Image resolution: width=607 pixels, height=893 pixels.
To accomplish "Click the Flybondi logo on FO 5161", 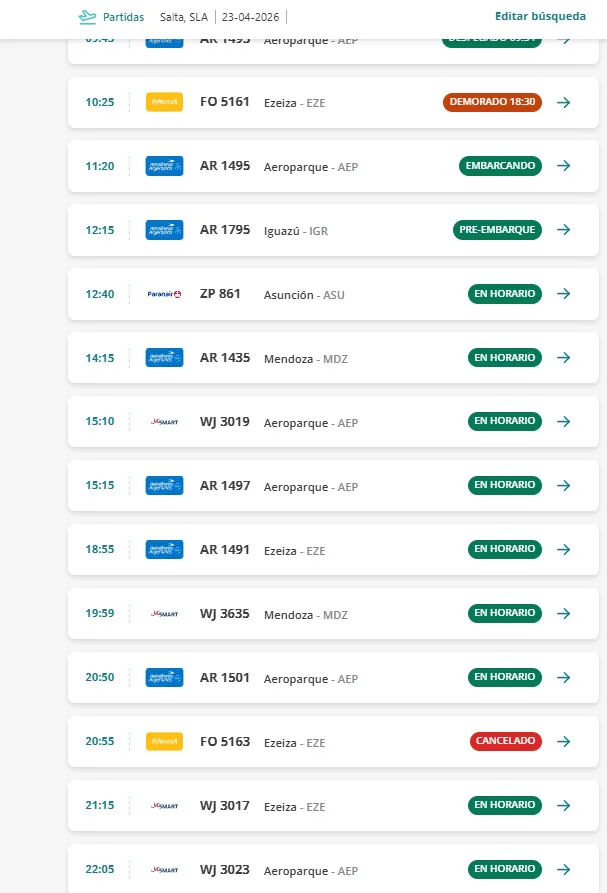I will pos(165,102).
